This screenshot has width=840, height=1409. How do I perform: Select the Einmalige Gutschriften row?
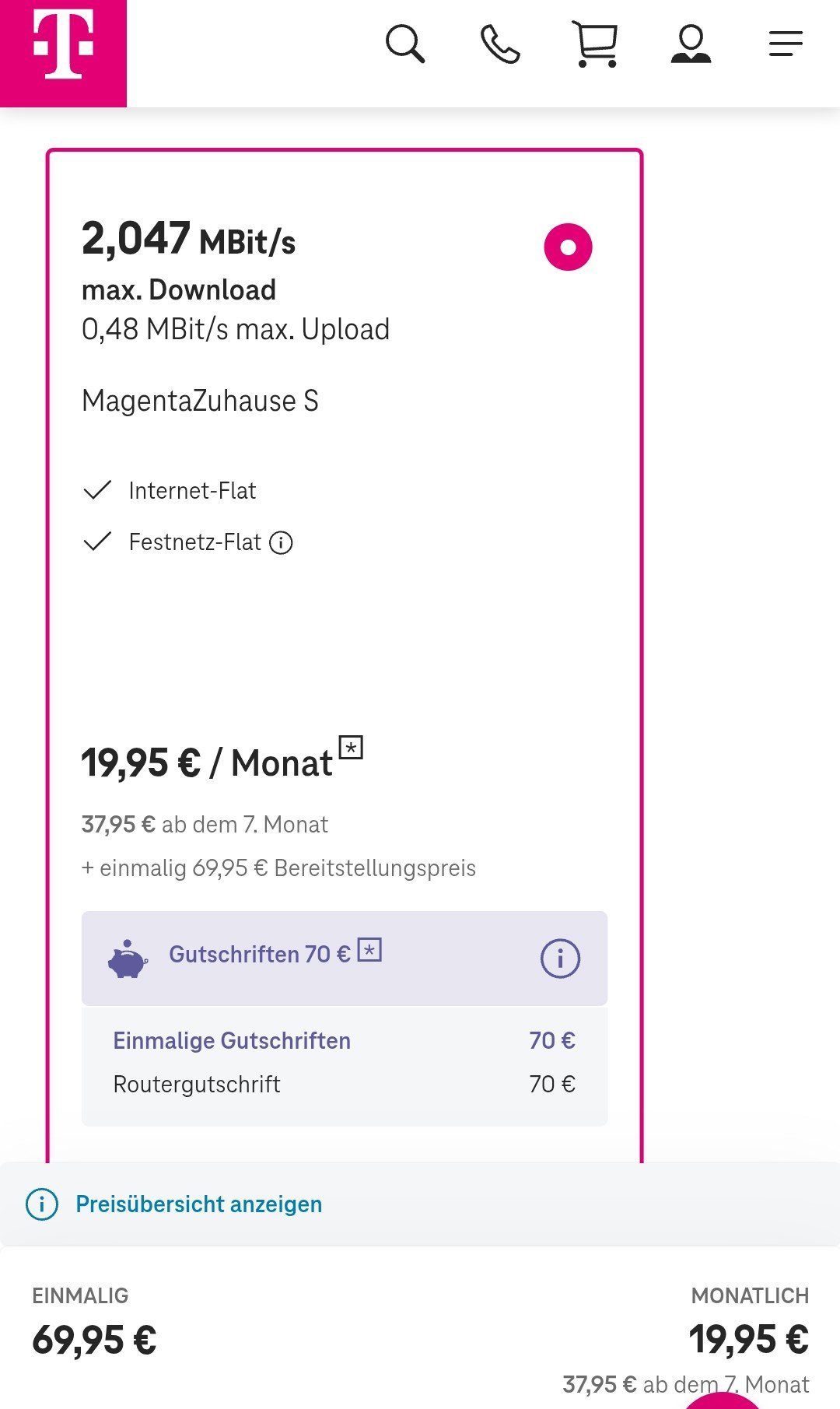(x=345, y=1040)
